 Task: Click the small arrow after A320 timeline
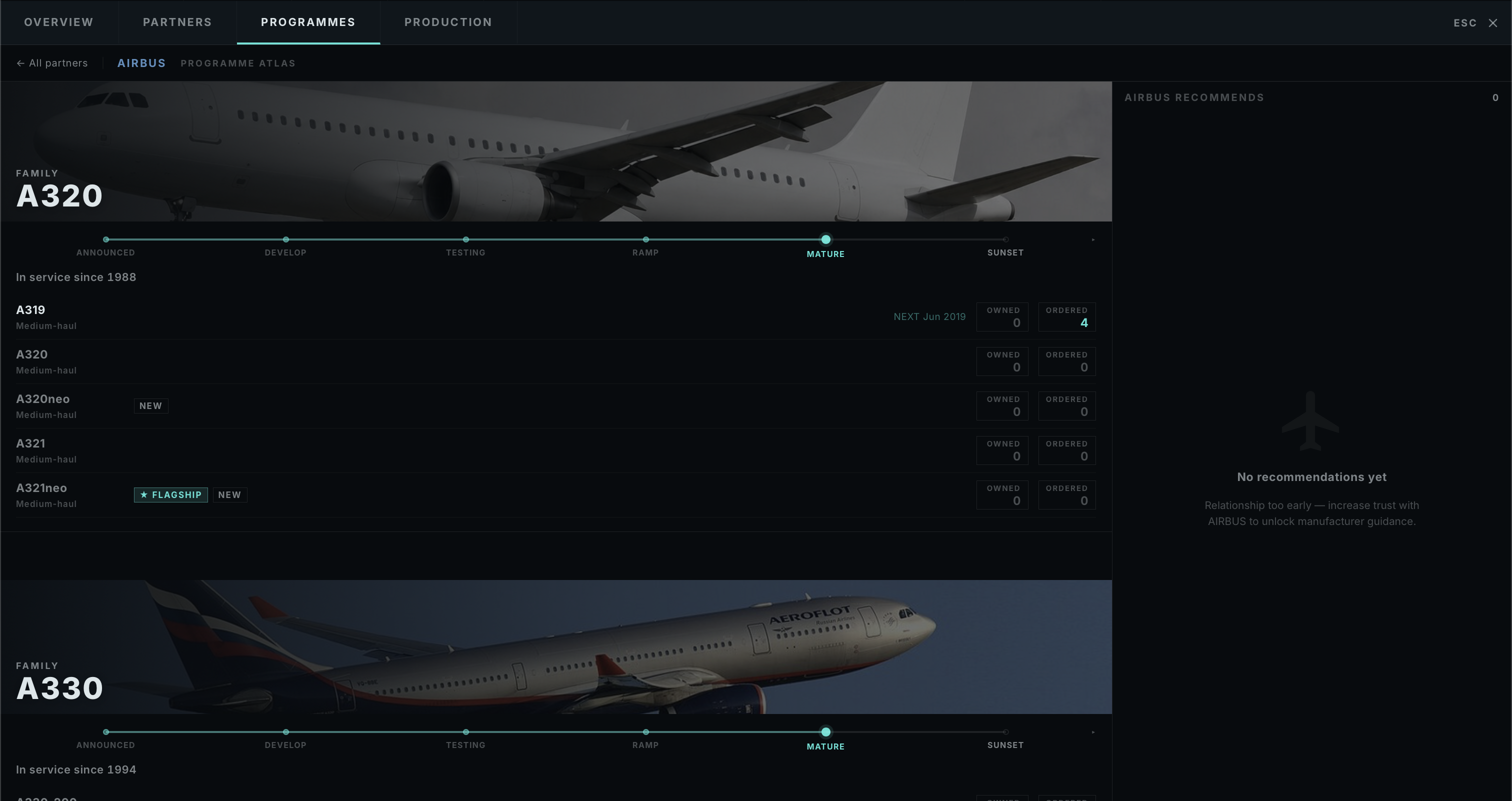[x=1093, y=239]
